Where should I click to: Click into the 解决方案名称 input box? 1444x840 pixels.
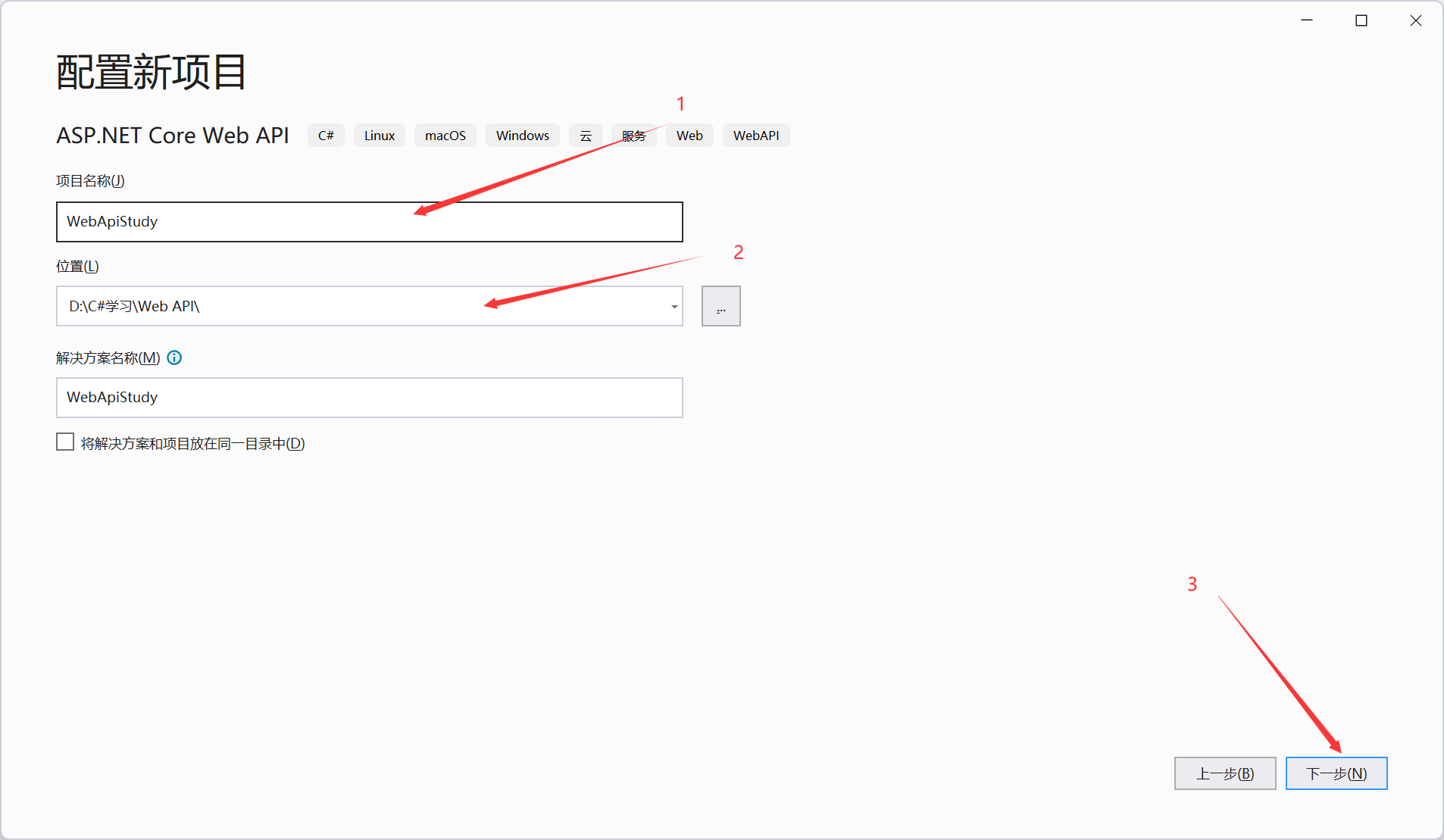[369, 398]
